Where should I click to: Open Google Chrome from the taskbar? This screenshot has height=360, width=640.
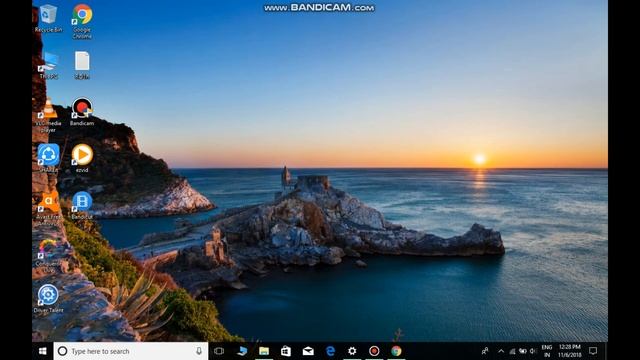396,351
